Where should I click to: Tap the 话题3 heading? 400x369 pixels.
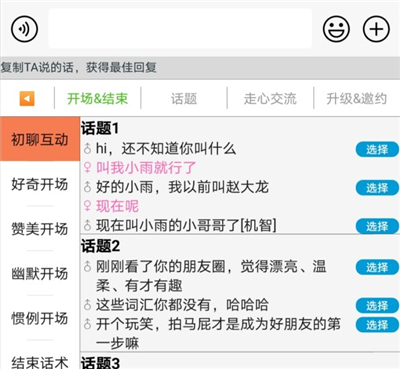coord(100,362)
